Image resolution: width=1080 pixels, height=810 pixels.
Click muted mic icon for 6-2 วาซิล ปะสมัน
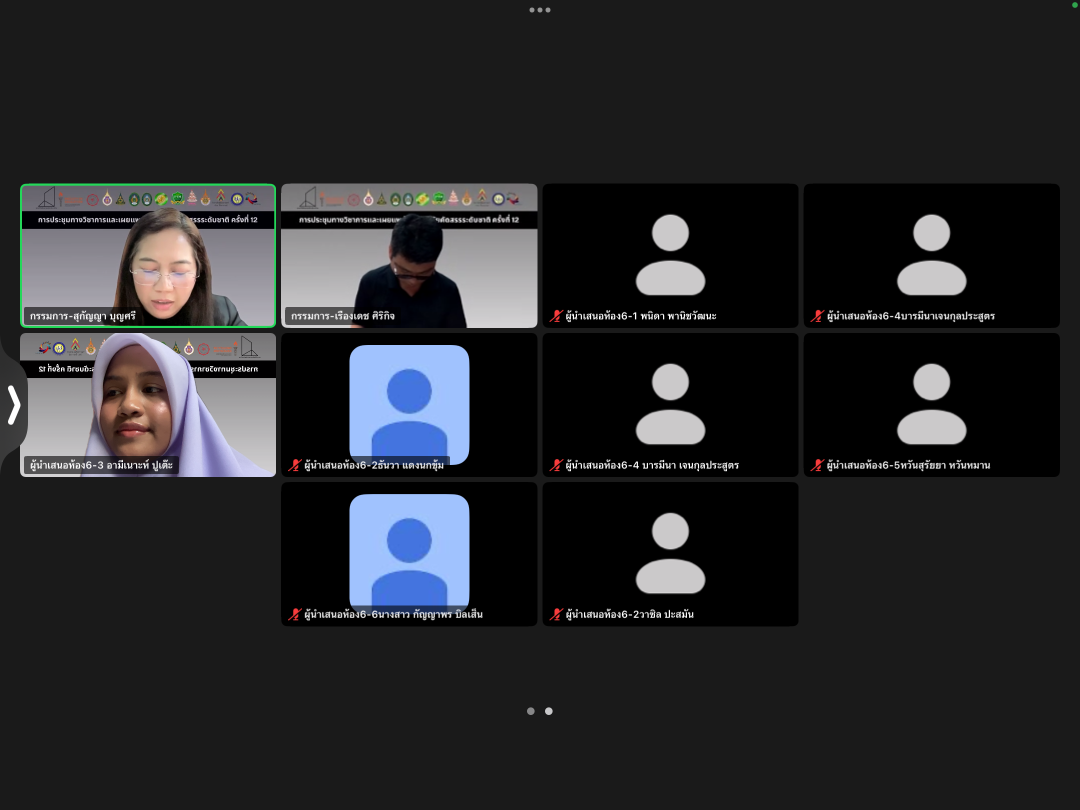pyautogui.click(x=557, y=614)
